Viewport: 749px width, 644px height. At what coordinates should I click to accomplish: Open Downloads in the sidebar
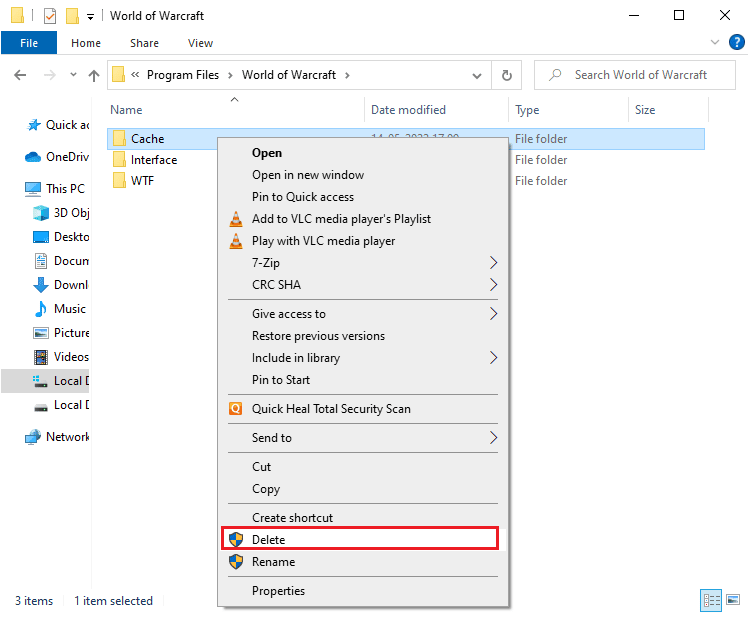pyautogui.click(x=61, y=285)
